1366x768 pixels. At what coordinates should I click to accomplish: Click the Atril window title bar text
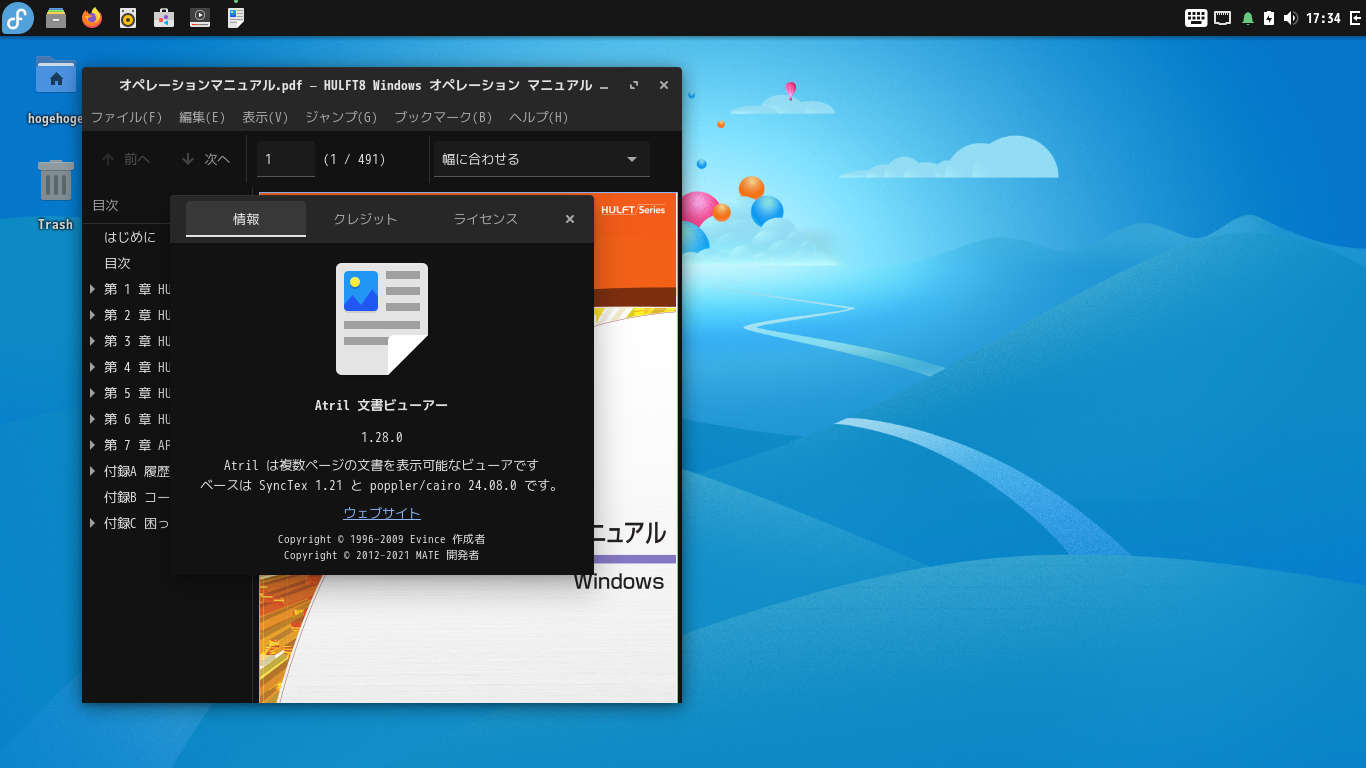[356, 86]
